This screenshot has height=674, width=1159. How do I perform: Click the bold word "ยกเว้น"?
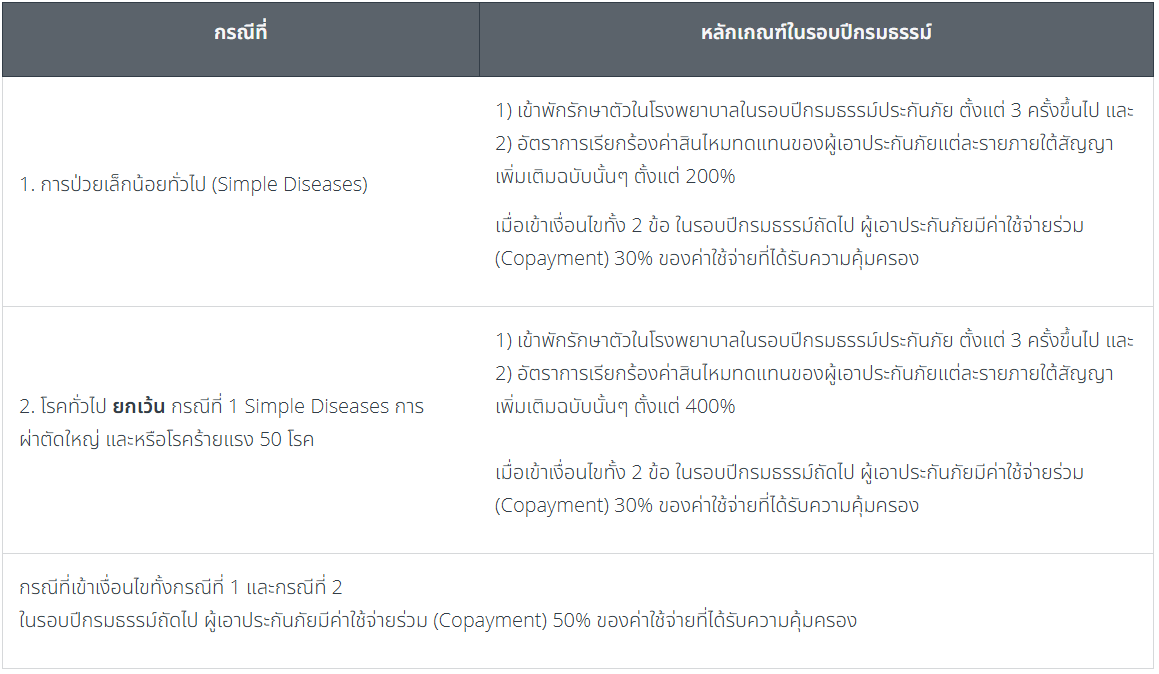(140, 407)
